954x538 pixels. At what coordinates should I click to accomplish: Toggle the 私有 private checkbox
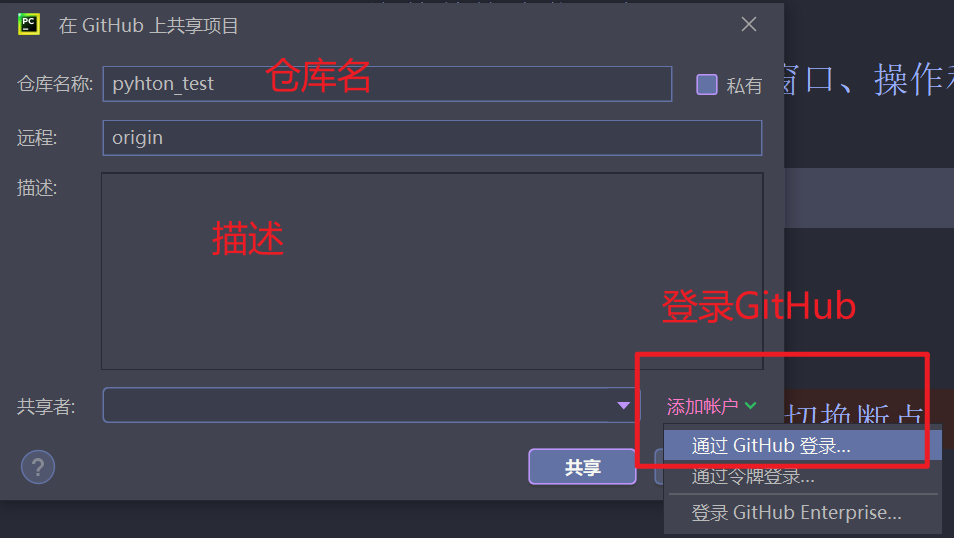706,85
